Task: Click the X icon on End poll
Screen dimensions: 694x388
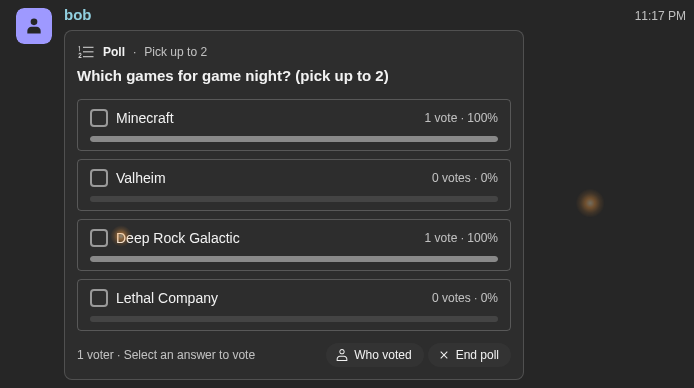Action: (x=444, y=355)
